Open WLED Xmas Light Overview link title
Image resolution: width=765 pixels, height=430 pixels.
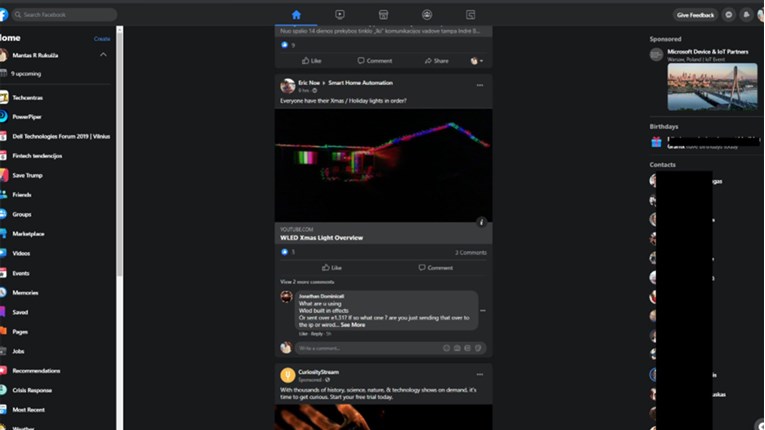coord(322,238)
